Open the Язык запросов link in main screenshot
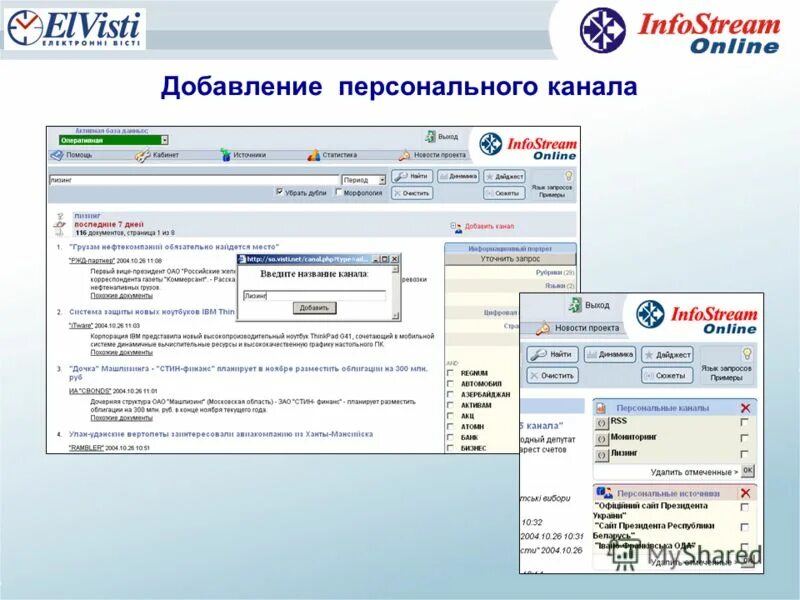This screenshot has width=800, height=600. pos(552,187)
